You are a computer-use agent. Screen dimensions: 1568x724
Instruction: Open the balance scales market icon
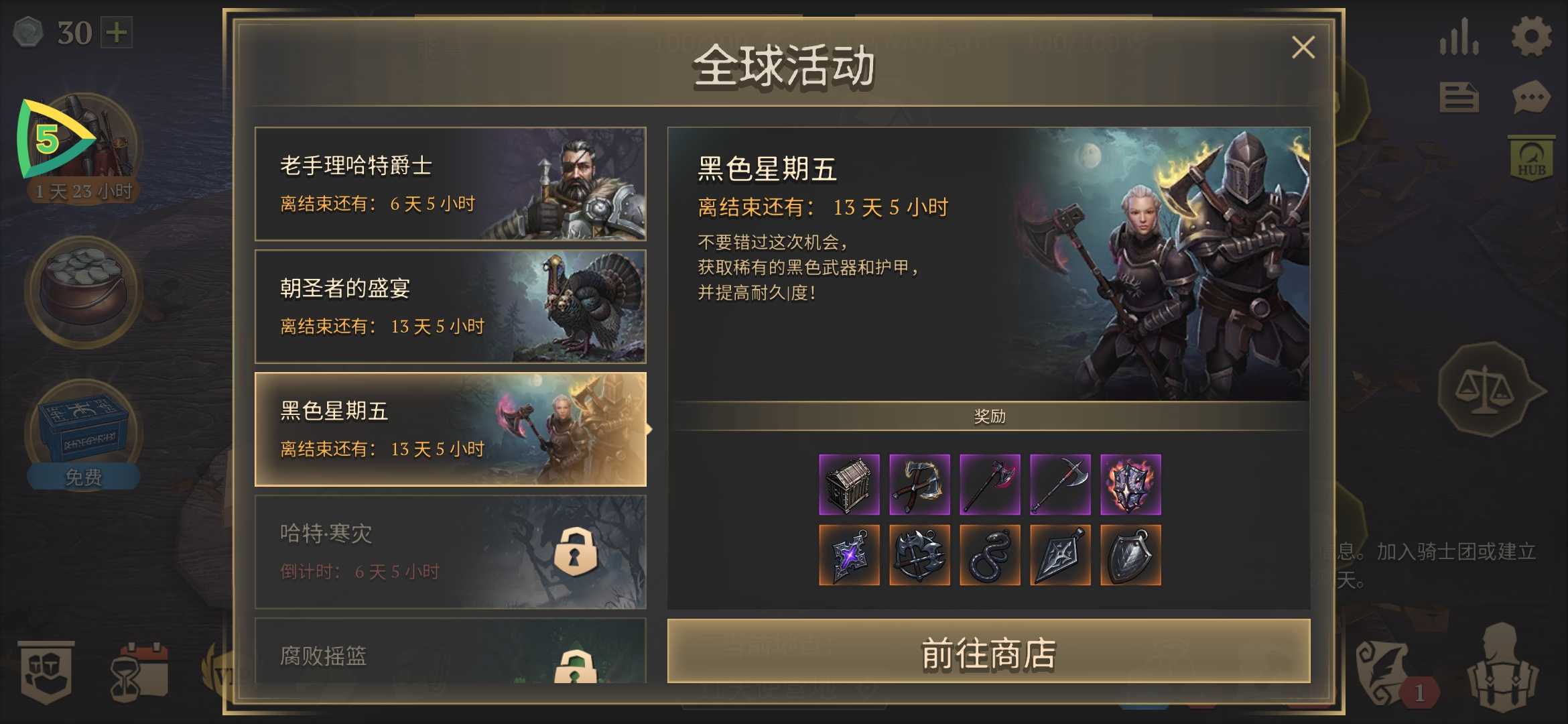[x=1485, y=389]
